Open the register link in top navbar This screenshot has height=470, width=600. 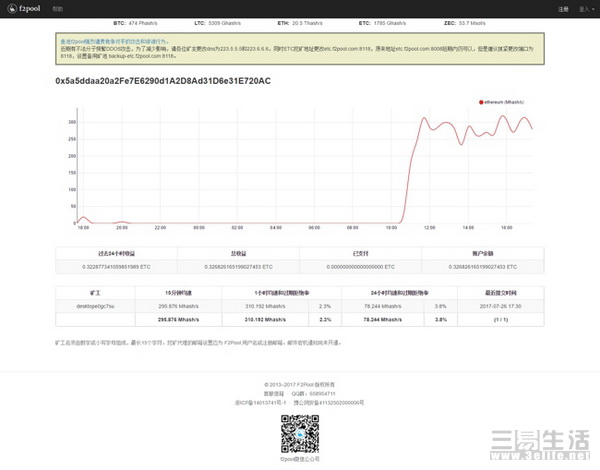click(x=563, y=9)
